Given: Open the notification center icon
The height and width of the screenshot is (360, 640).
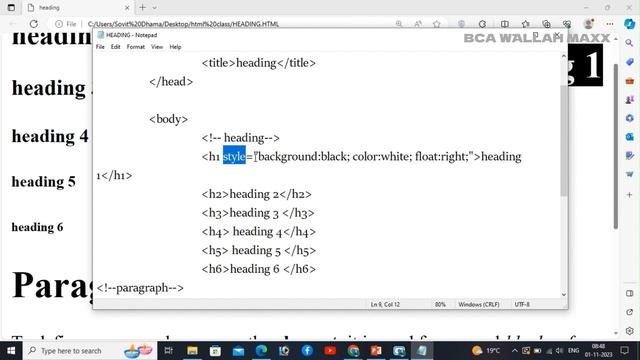Looking at the screenshot, I should (624, 351).
